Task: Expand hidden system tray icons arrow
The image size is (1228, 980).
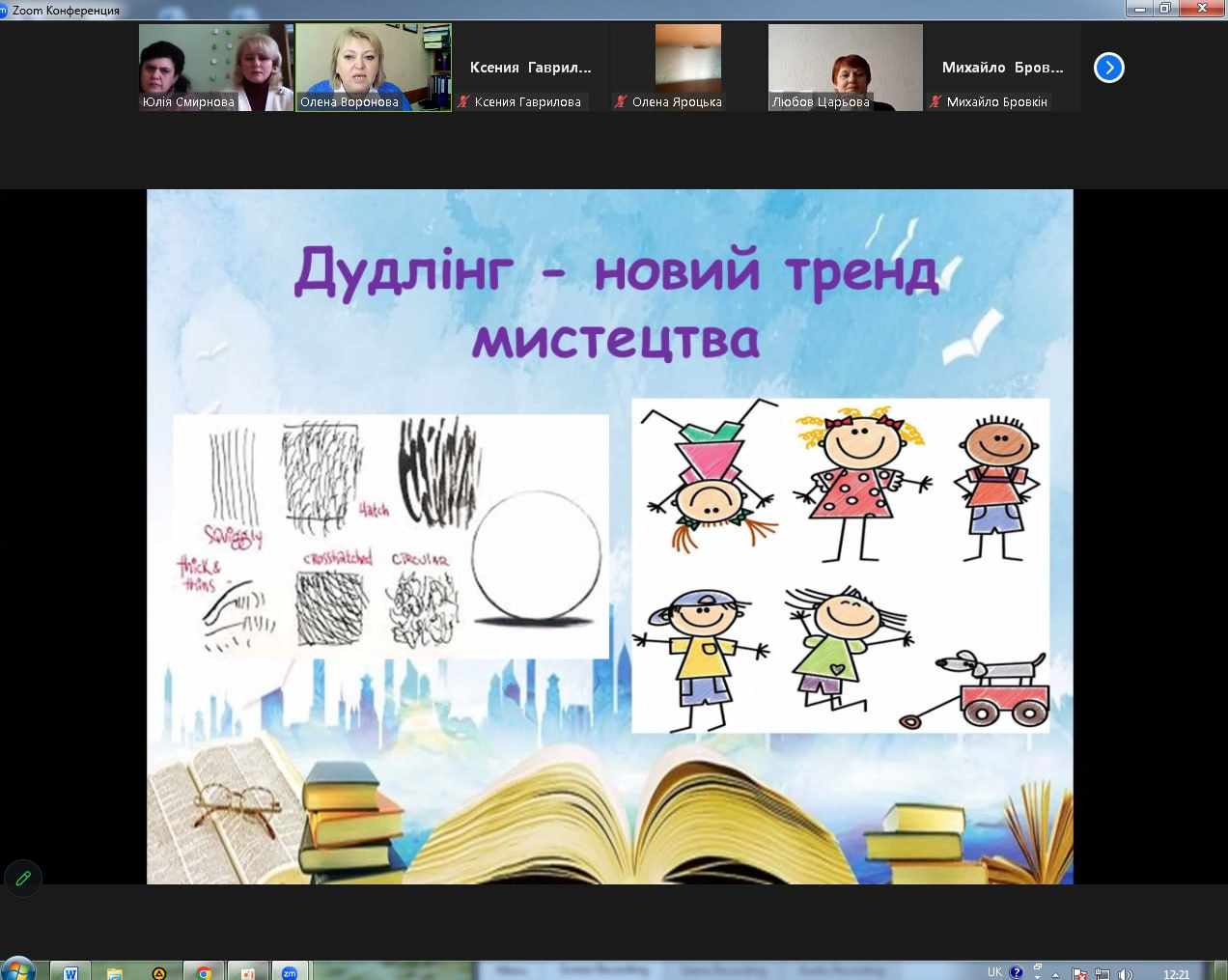Action: pyautogui.click(x=1055, y=973)
